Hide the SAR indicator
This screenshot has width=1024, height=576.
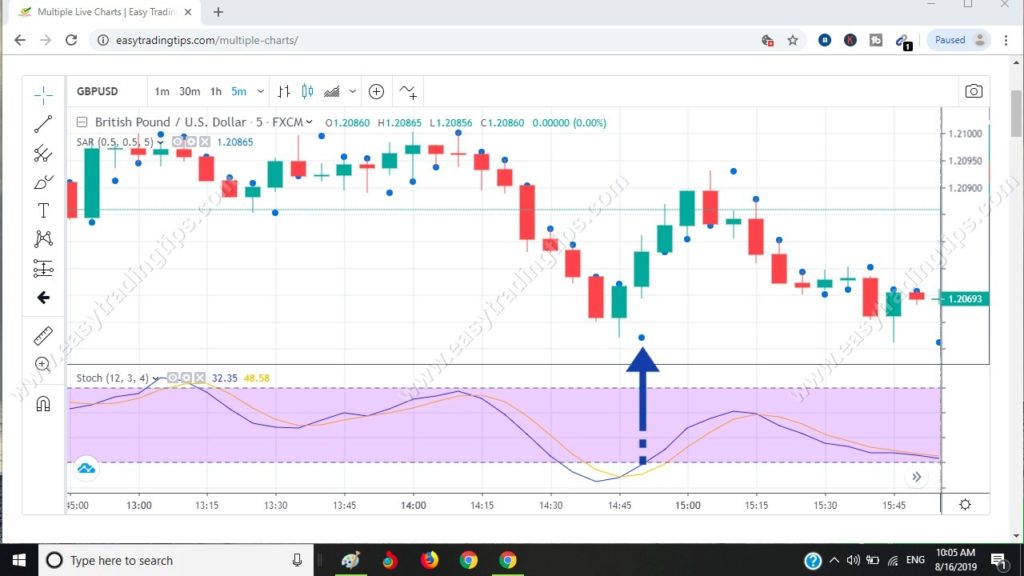tap(177, 141)
